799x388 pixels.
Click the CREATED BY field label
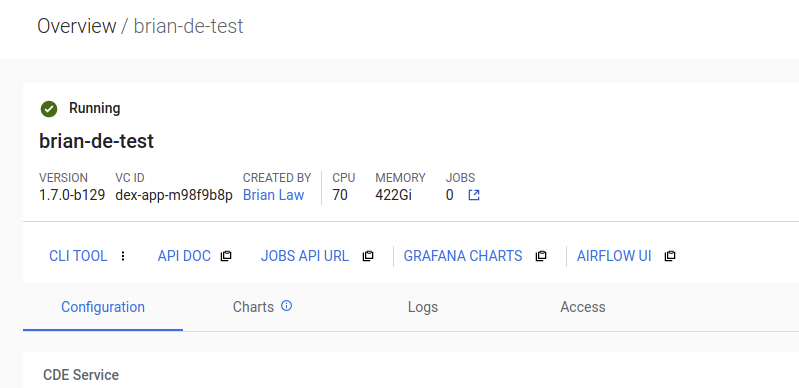click(277, 178)
